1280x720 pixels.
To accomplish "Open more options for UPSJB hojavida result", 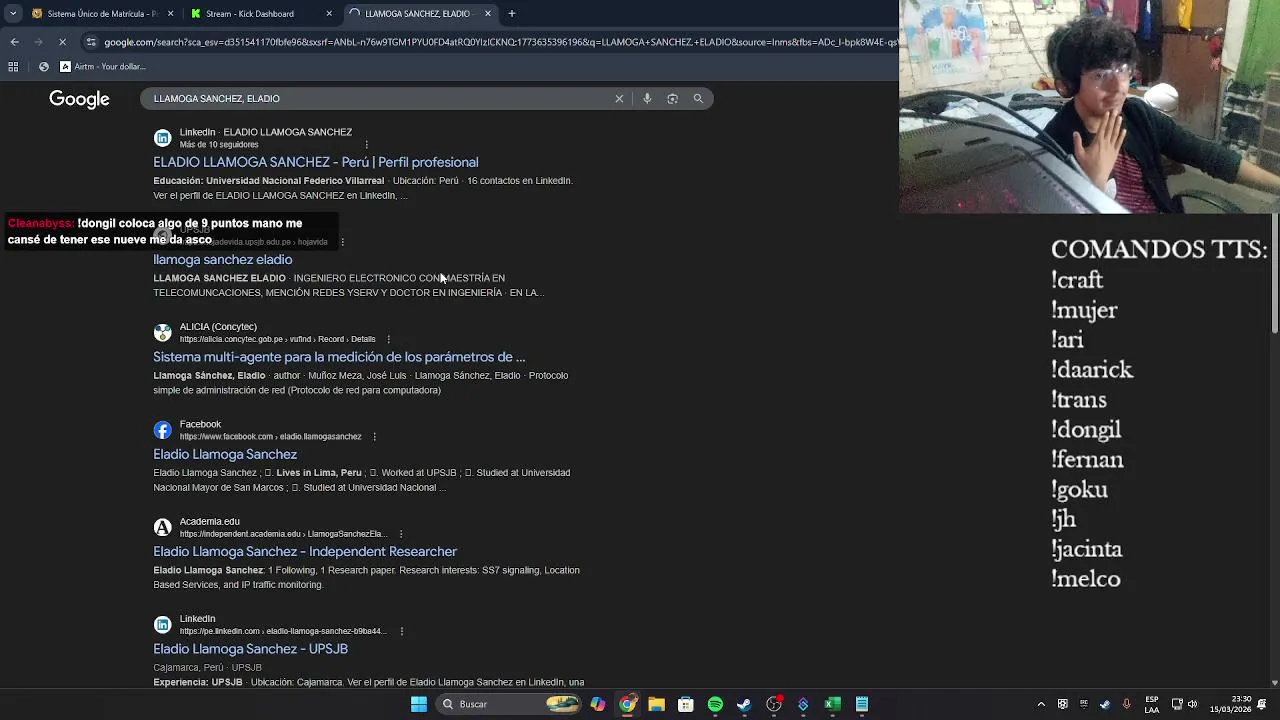I will pos(342,242).
